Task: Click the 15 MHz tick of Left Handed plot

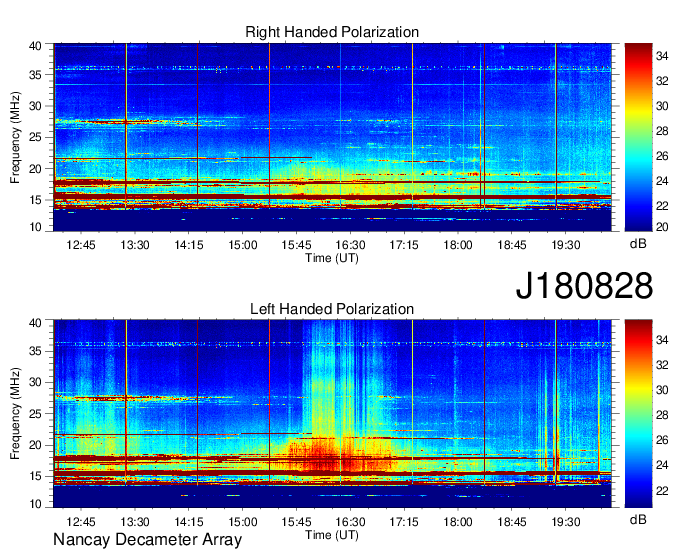Action: coord(35,476)
